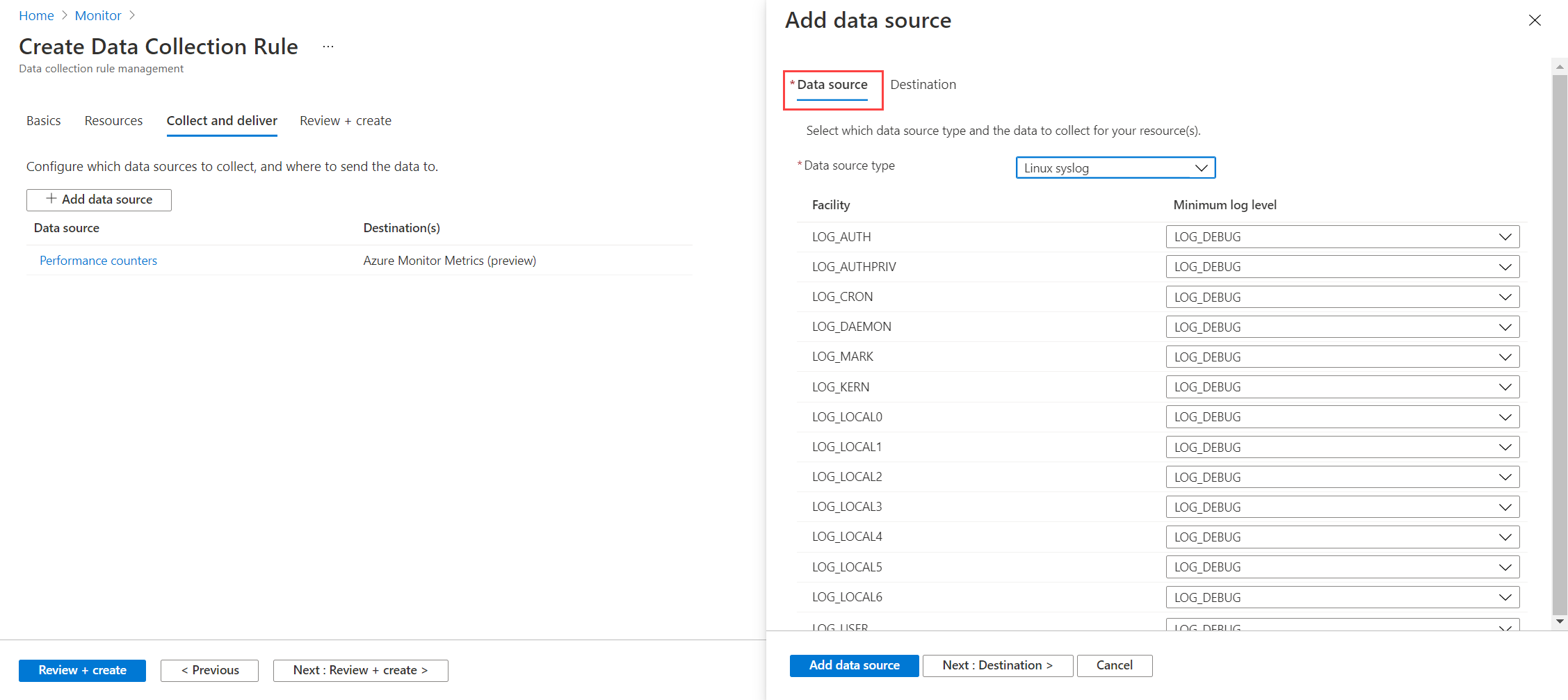This screenshot has height=700, width=1568.
Task: Switch to the Resources tab
Action: pos(113,120)
